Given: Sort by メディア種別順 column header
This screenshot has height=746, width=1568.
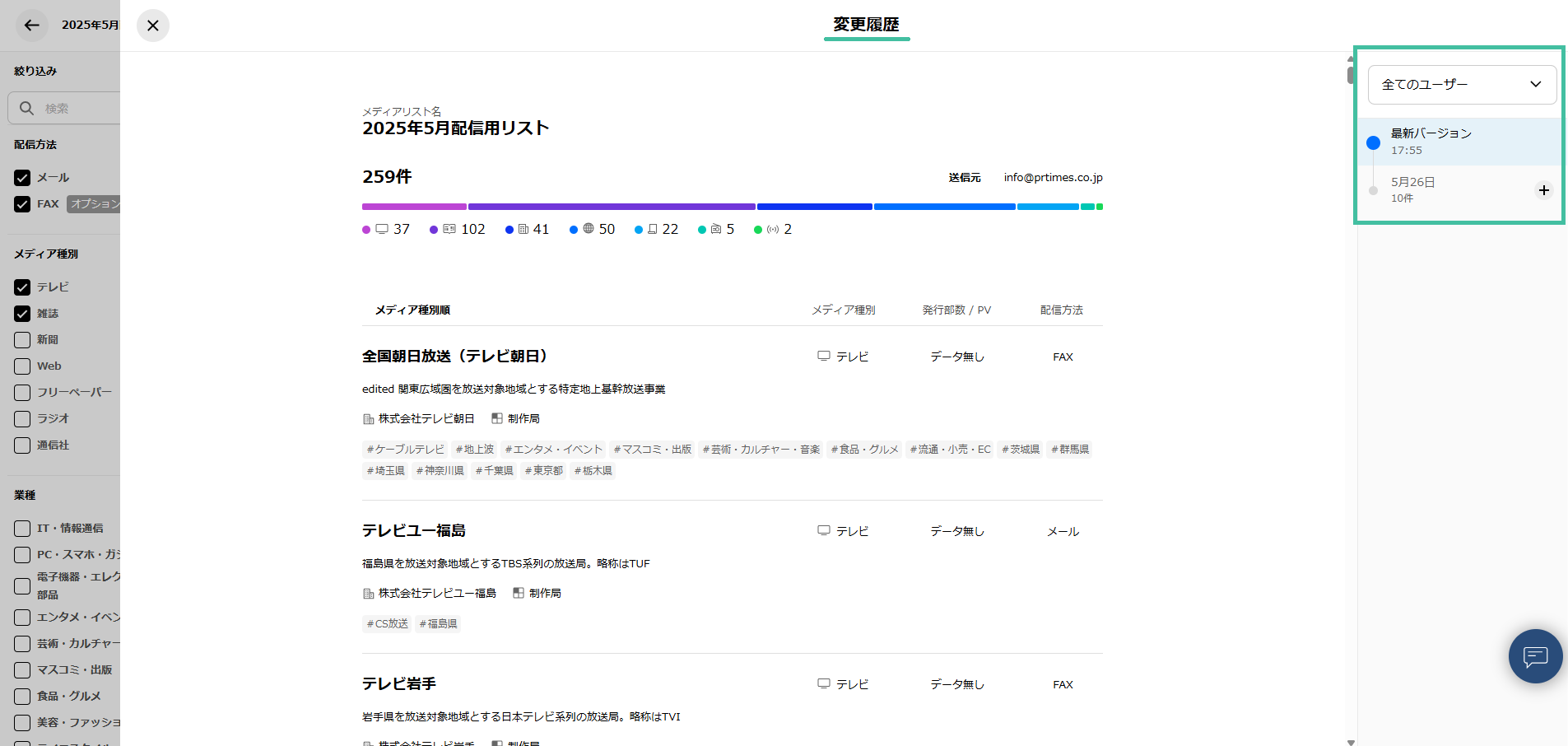Looking at the screenshot, I should pos(412,310).
